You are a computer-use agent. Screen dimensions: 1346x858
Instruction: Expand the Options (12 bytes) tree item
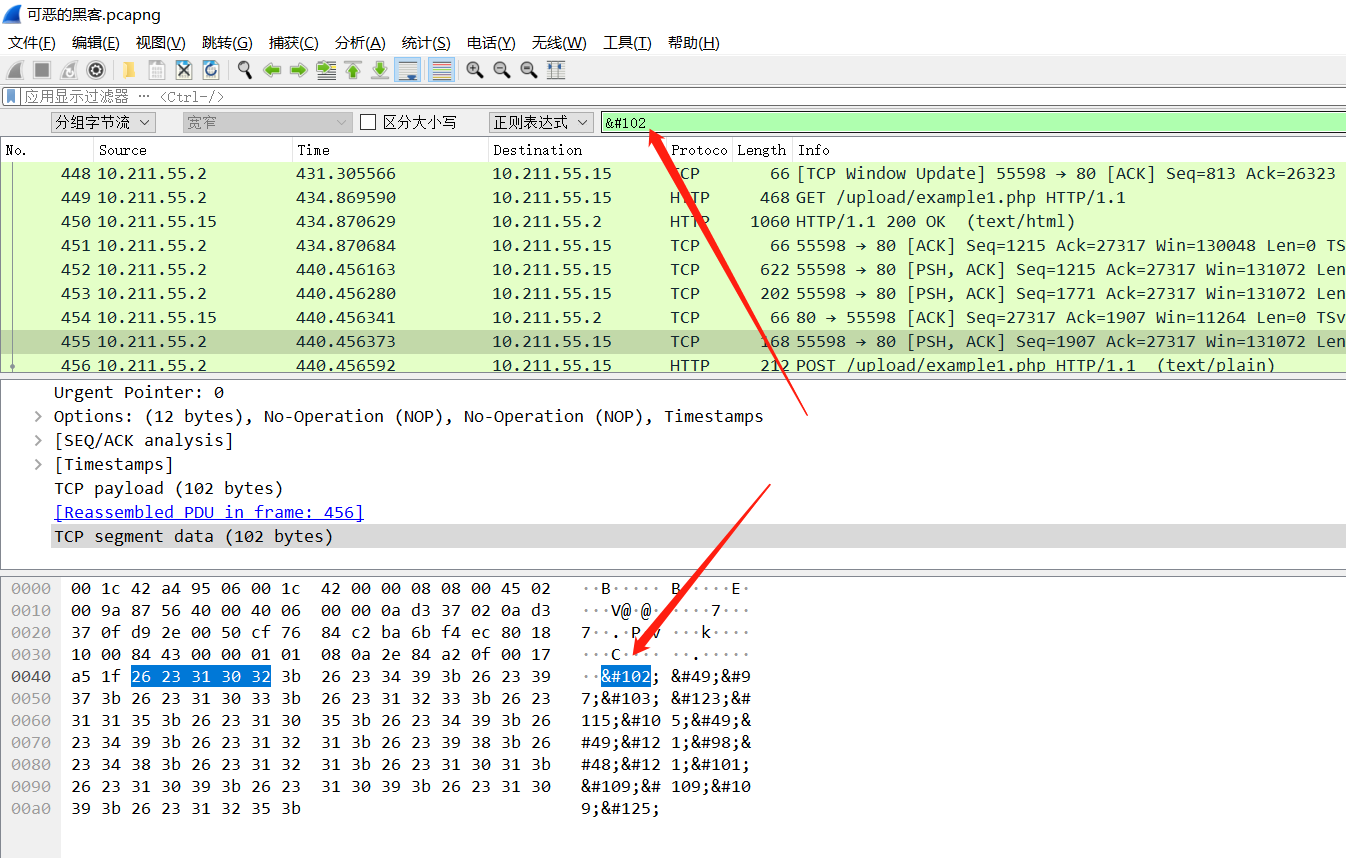[38, 416]
